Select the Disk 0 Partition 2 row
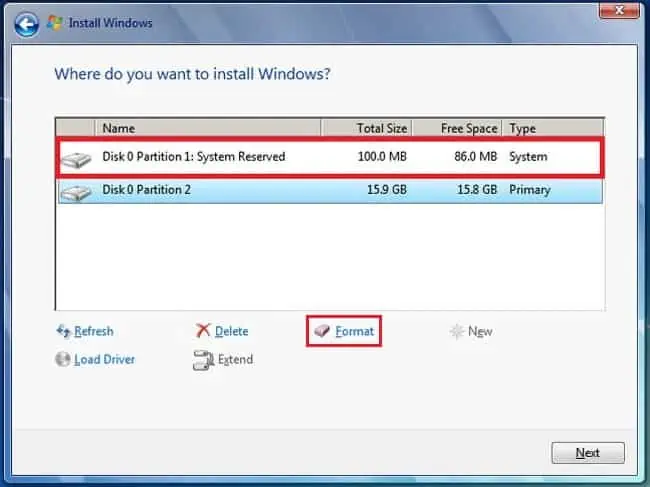The height and width of the screenshot is (487, 650). [330, 191]
